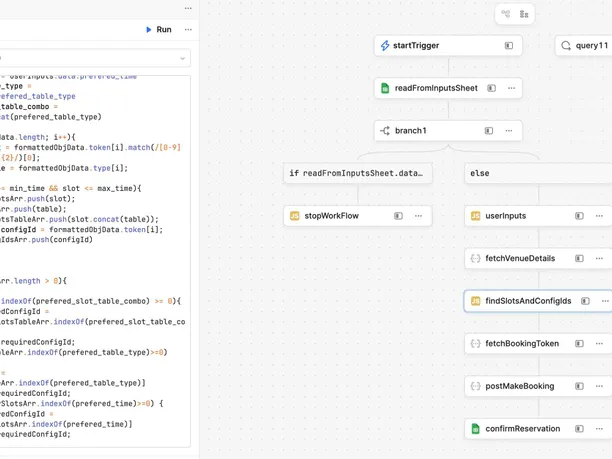Open the top panel three-dot menu
Screen dimensions: 612x459
188,8
